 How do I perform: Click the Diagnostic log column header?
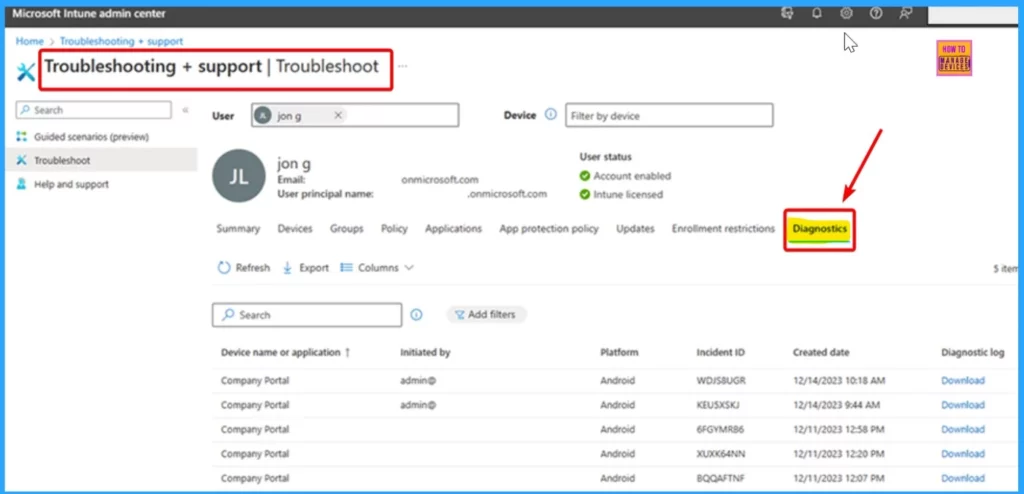[972, 352]
